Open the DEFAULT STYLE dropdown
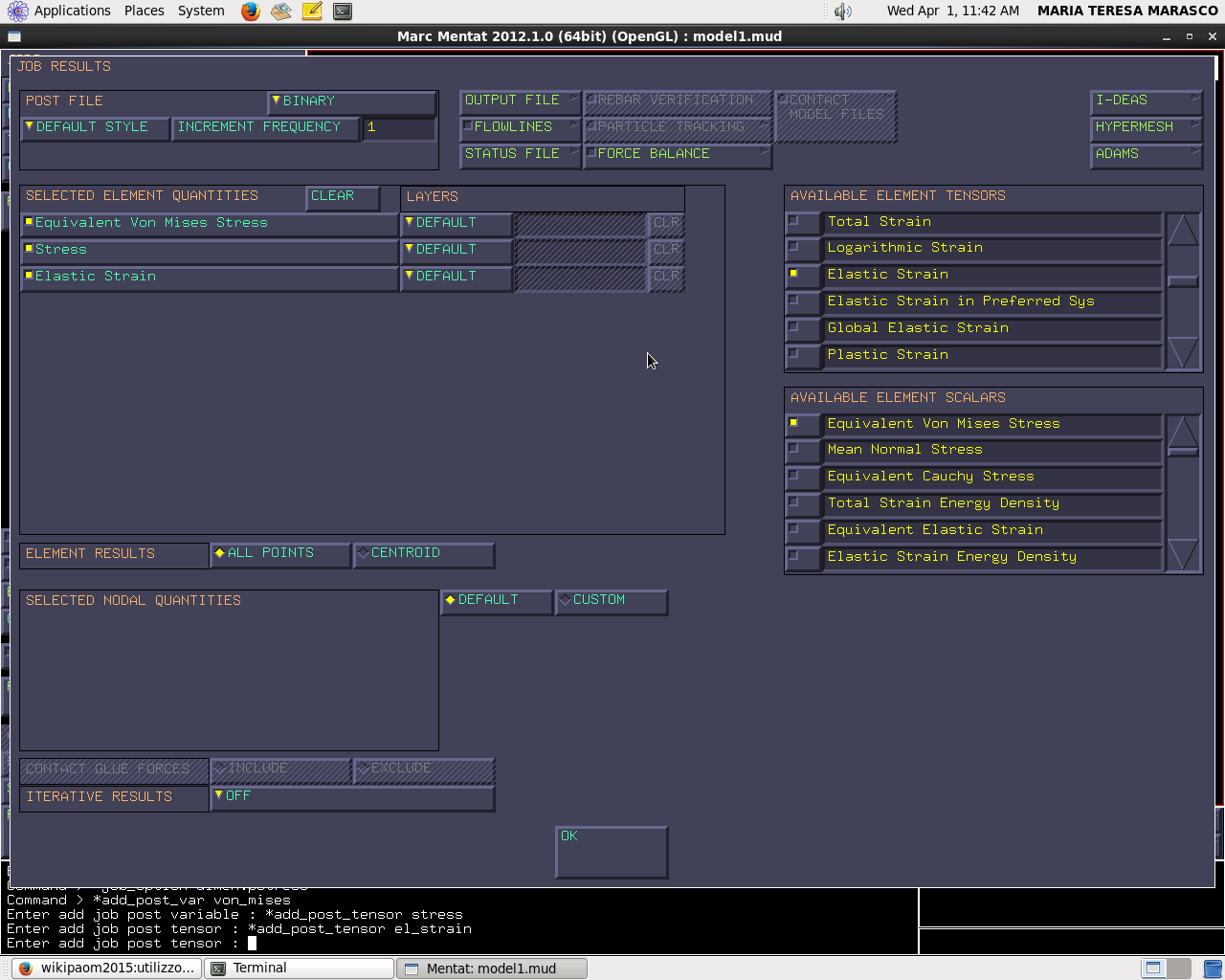Screen dimensions: 1225x980 [x=95, y=127]
